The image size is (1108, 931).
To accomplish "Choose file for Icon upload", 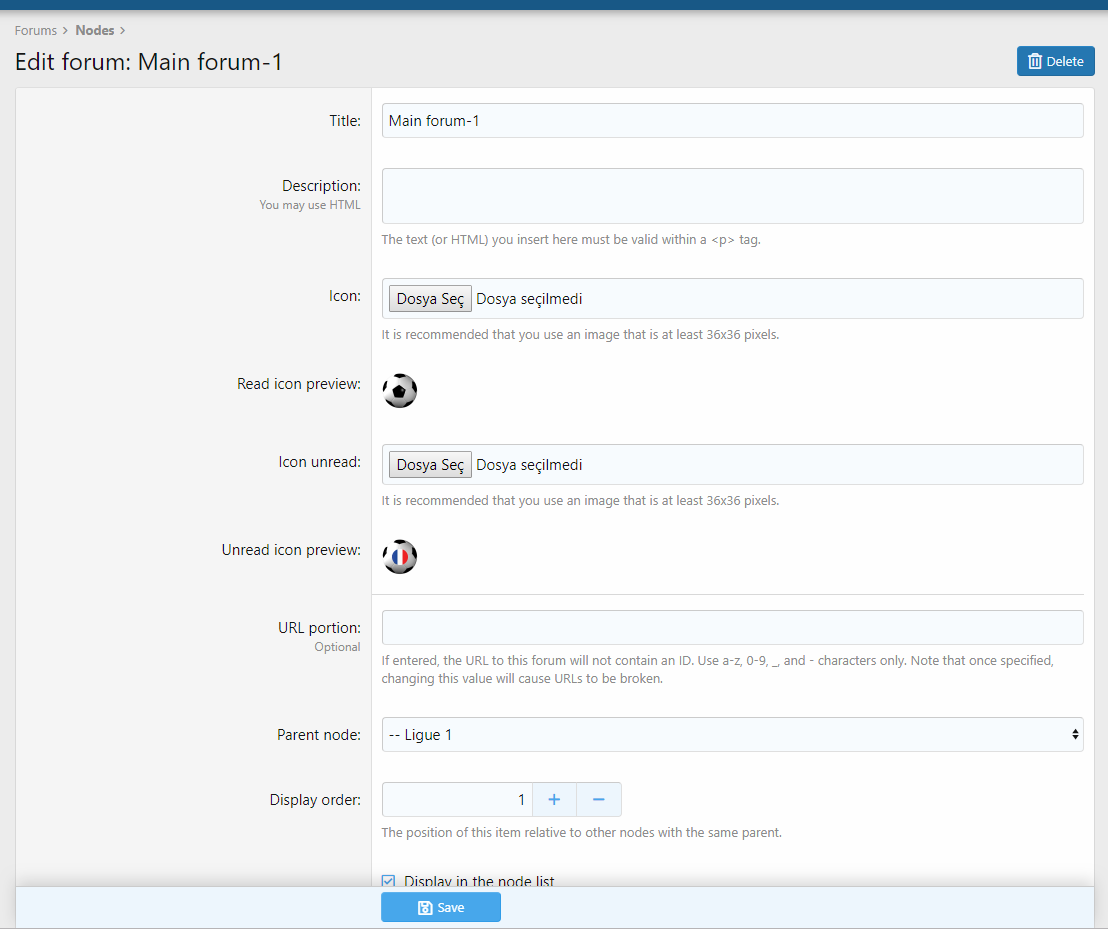I will click(x=430, y=299).
